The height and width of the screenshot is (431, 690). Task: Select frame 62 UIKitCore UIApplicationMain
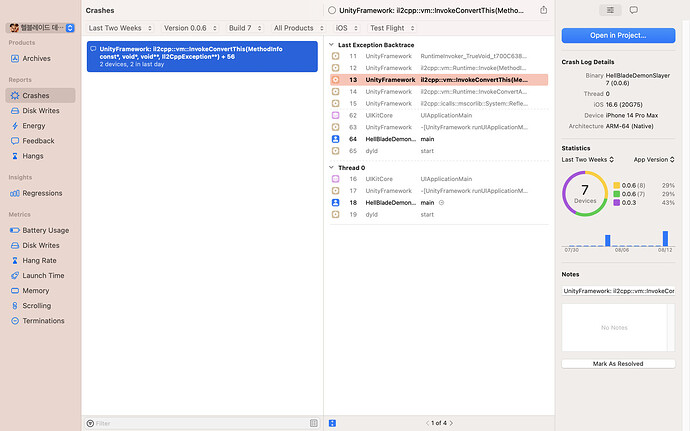pos(439,115)
